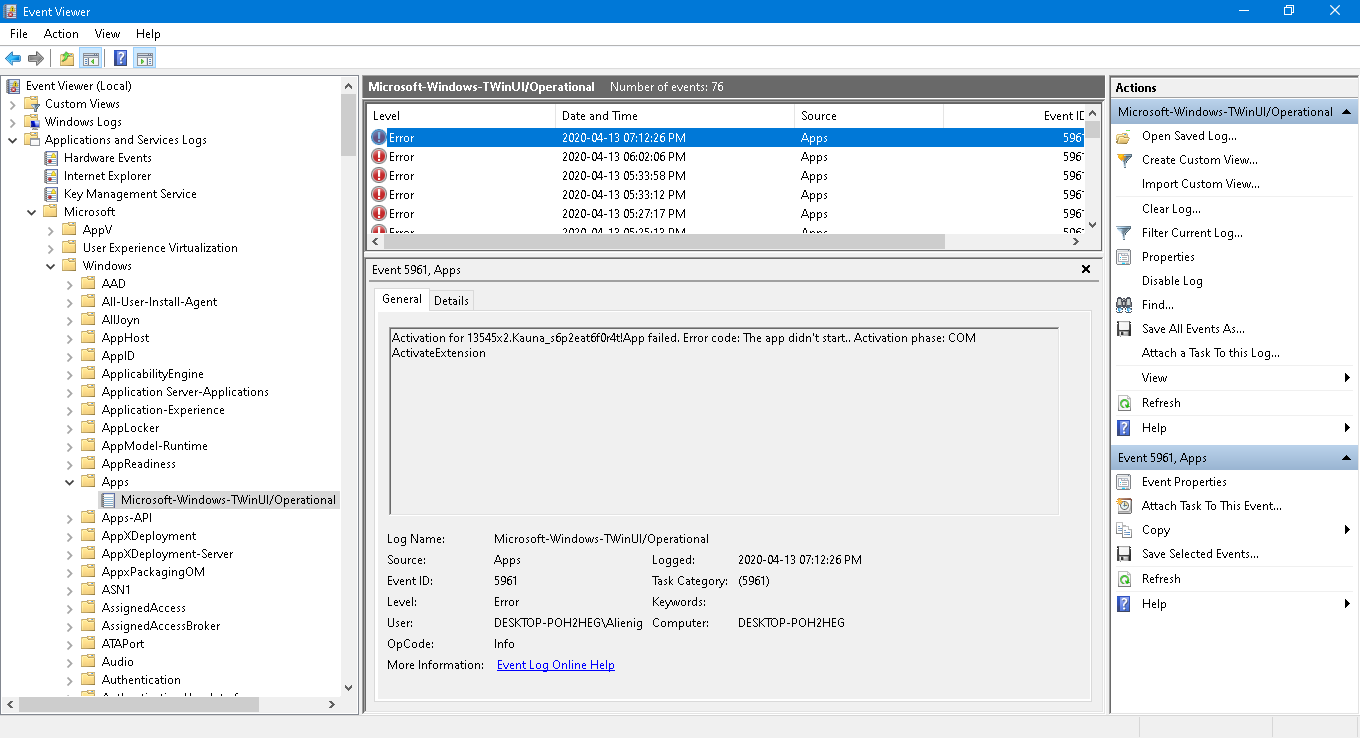Open the Action menu
This screenshot has height=738, width=1360.
[61, 34]
